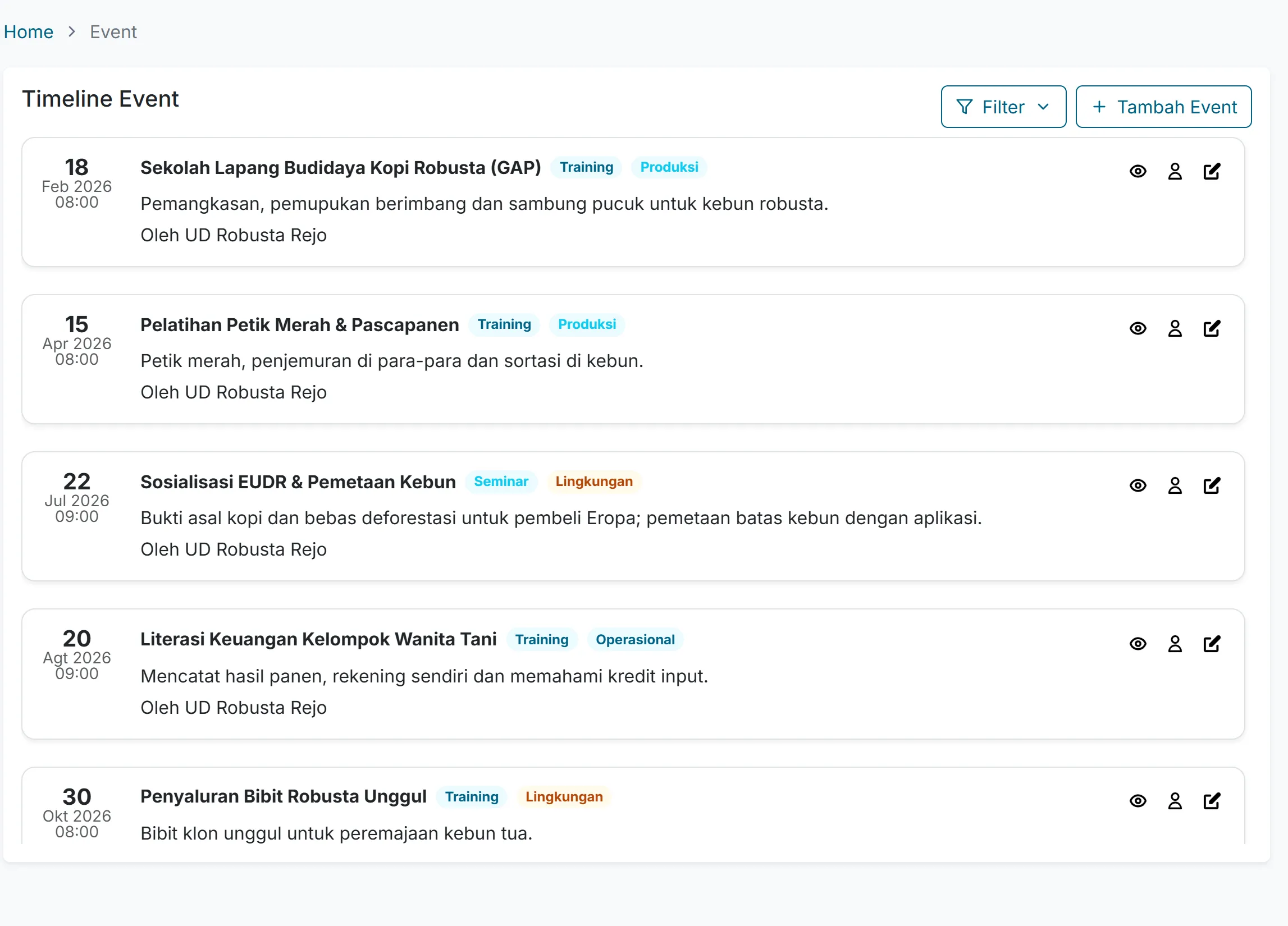This screenshot has width=1288, height=926.
Task: Select title Sekolah Lapang Budidaya Kopi Robusta (GAP)
Action: point(340,167)
